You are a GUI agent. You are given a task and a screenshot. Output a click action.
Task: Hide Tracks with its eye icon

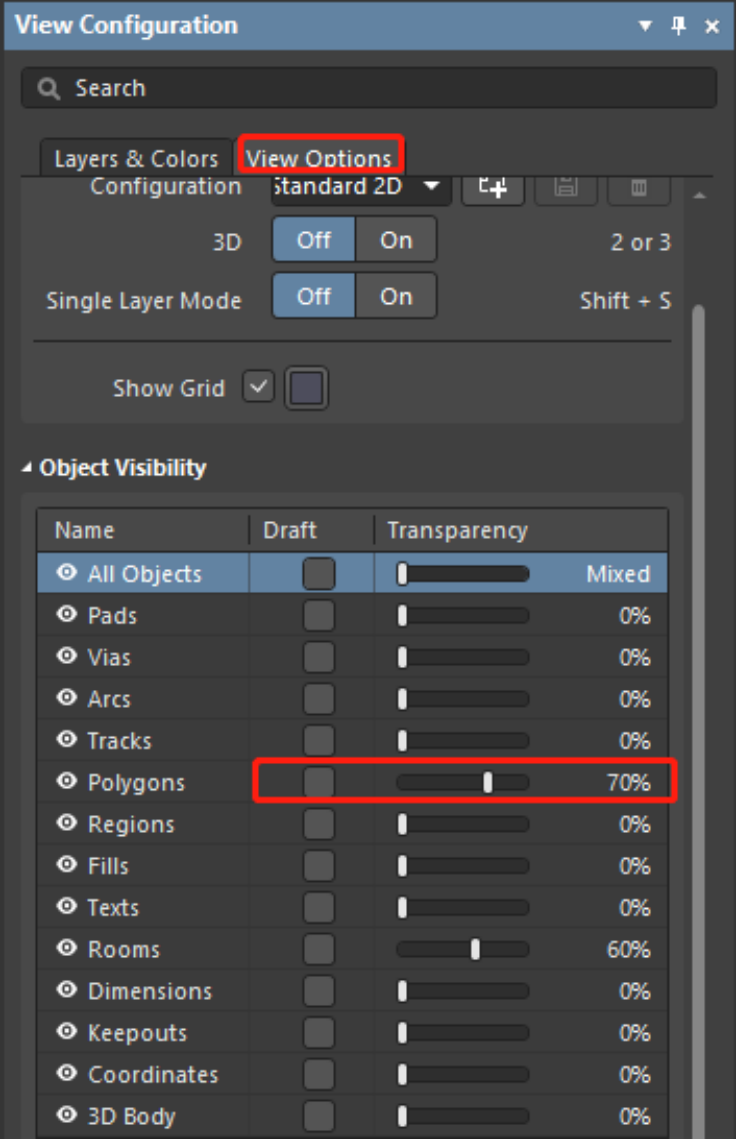[67, 741]
